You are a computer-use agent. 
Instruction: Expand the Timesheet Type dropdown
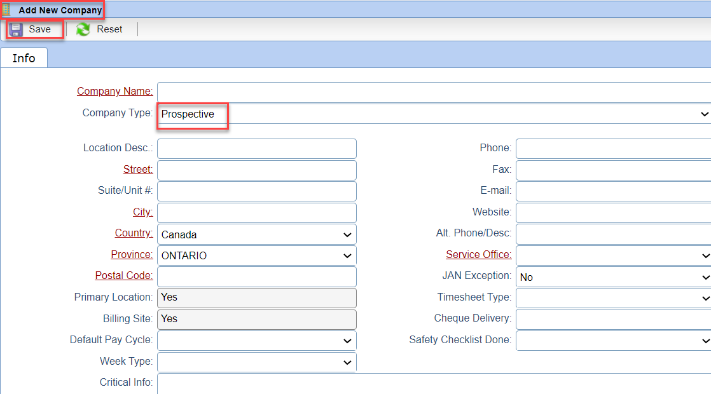coord(614,298)
